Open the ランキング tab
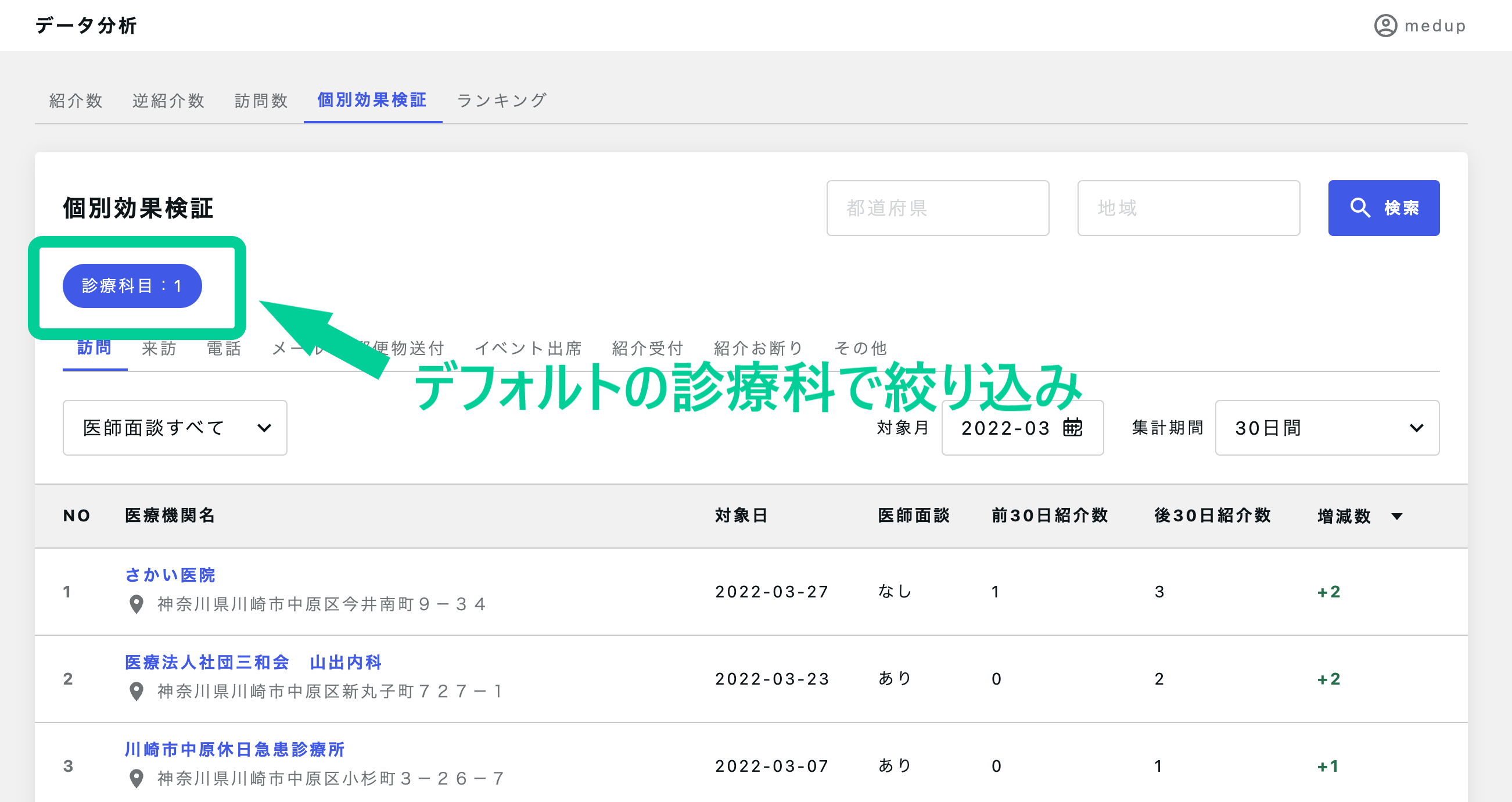1512x802 pixels. [502, 101]
